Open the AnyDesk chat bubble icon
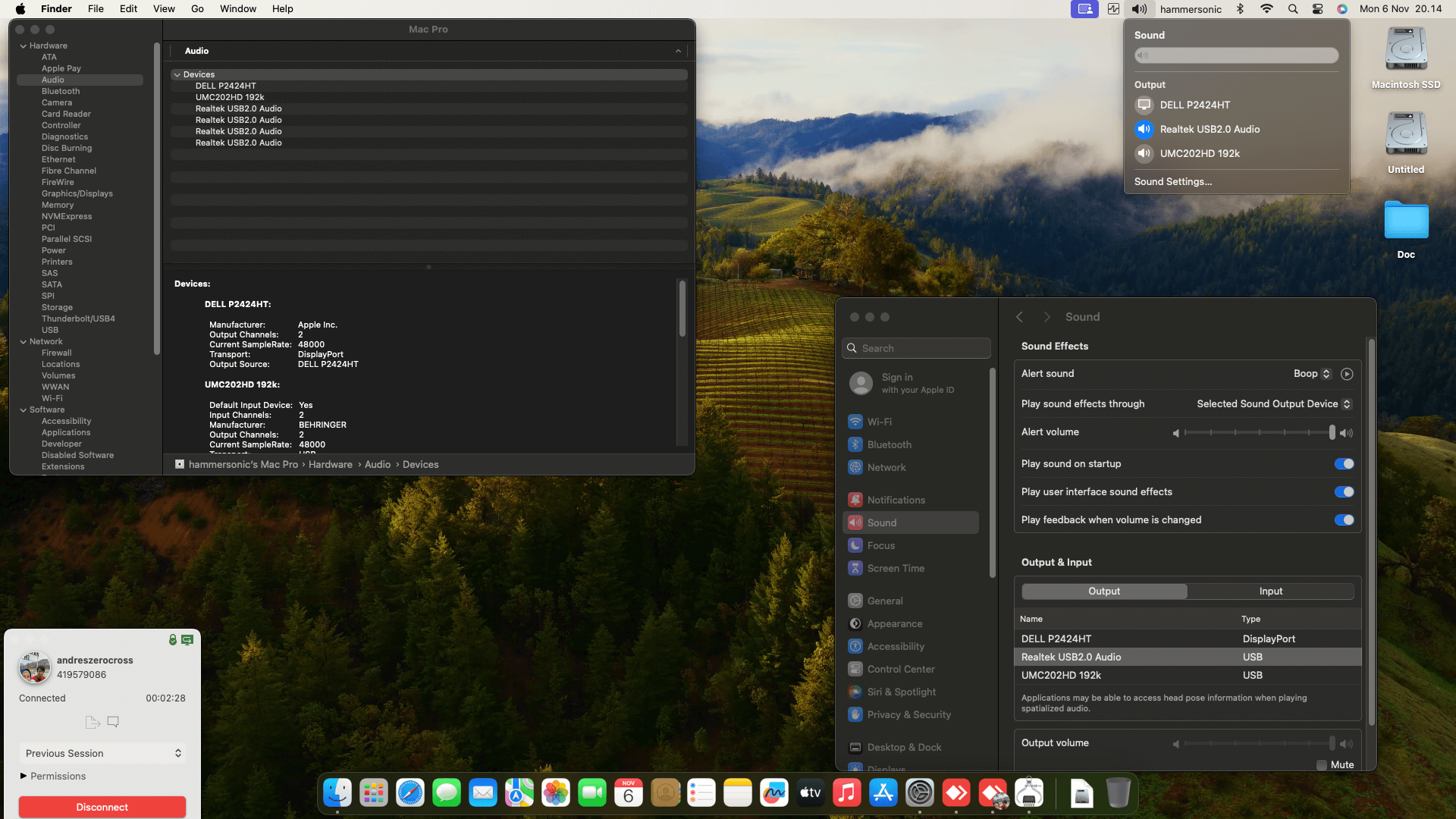This screenshot has height=819, width=1456. [x=113, y=722]
